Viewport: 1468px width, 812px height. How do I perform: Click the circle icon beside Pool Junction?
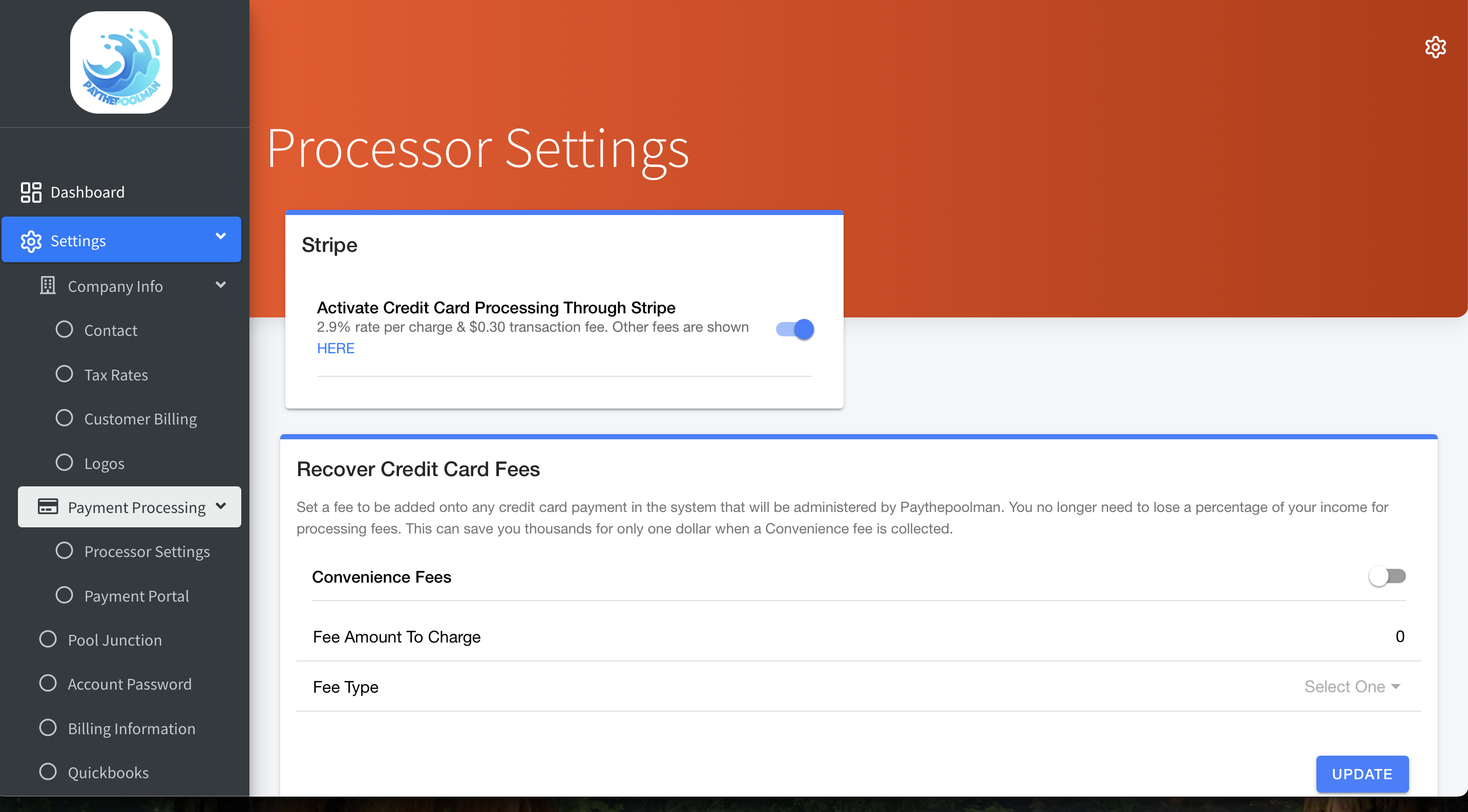tap(48, 639)
